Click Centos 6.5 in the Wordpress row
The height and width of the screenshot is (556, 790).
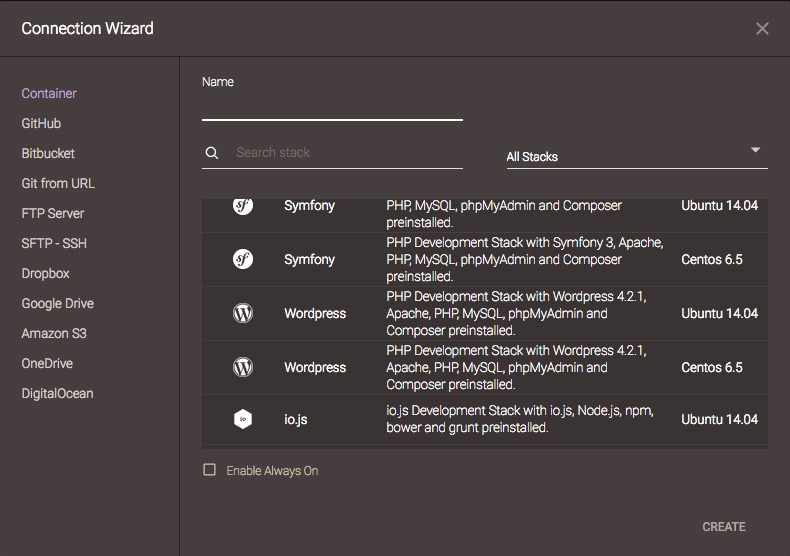[712, 367]
